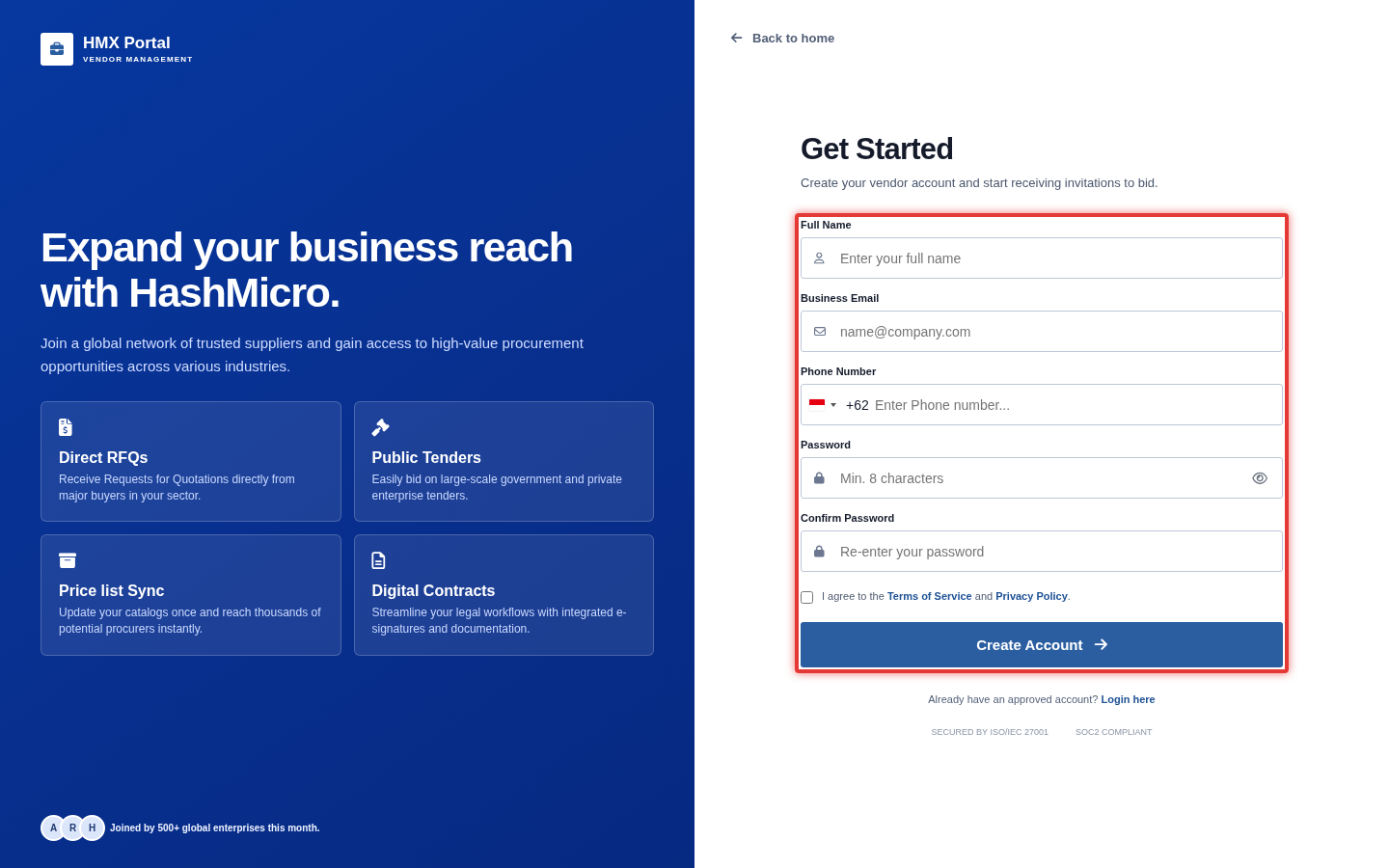Click the back arrow icon beside Back to home
The width and height of the screenshot is (1389, 868).
(x=737, y=38)
